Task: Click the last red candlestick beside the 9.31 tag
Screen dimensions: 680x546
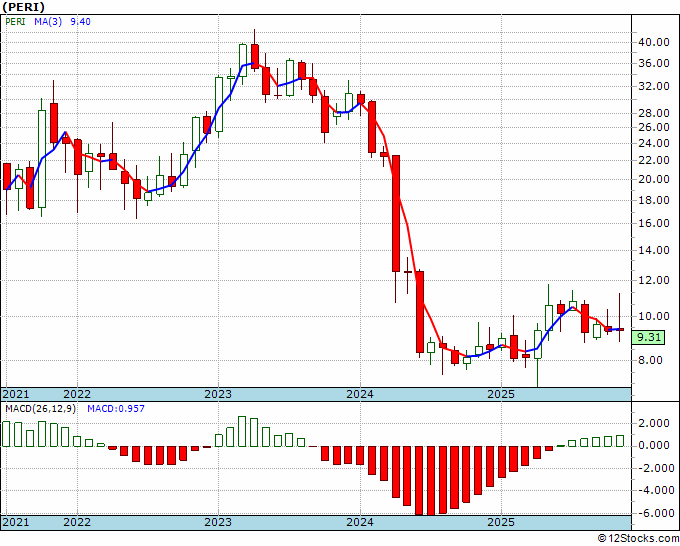Action: (619, 330)
